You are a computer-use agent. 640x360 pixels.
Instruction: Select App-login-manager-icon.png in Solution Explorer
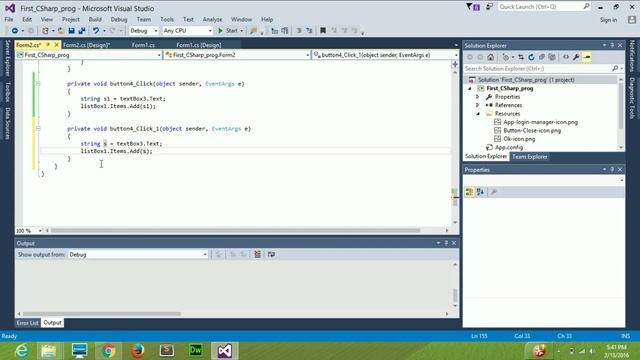click(x=540, y=122)
